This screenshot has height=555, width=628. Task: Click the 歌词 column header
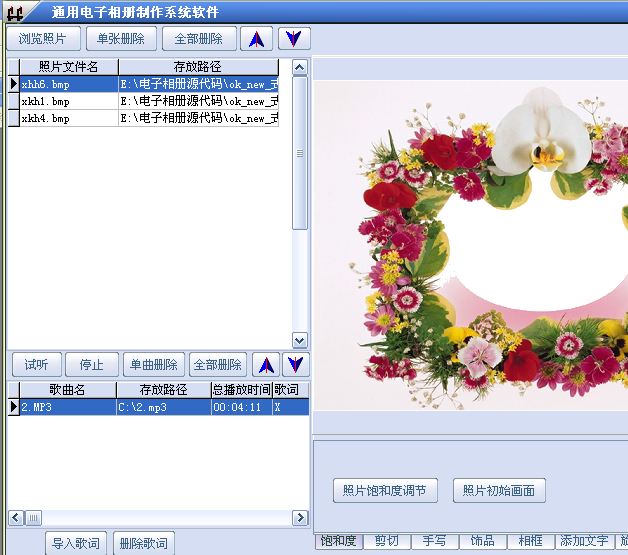click(x=291, y=390)
